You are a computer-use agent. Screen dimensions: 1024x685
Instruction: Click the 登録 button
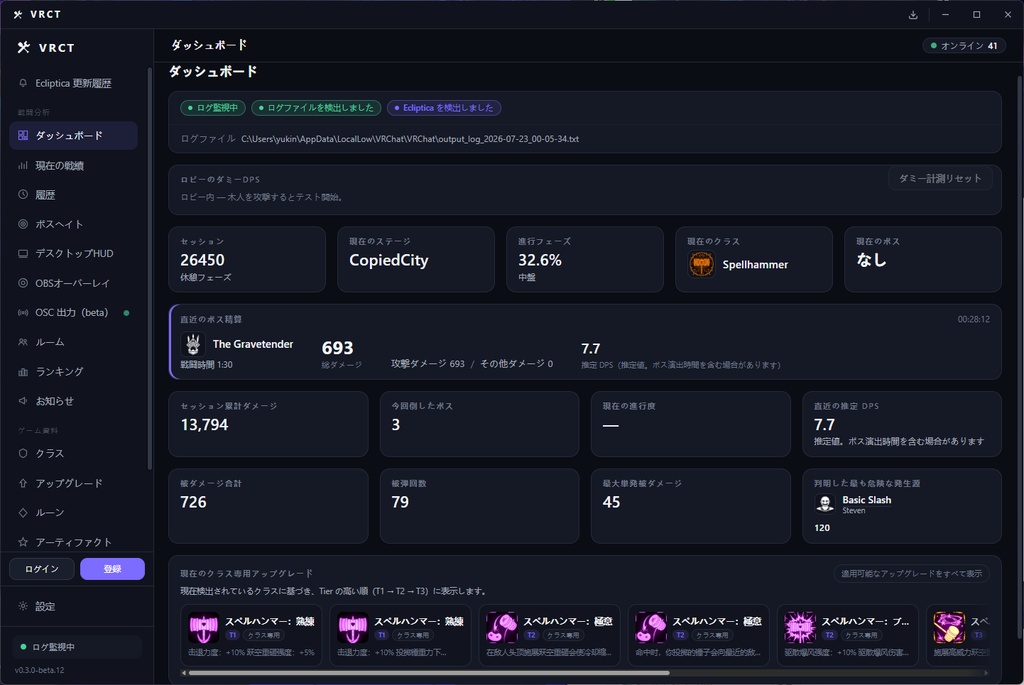coord(112,569)
